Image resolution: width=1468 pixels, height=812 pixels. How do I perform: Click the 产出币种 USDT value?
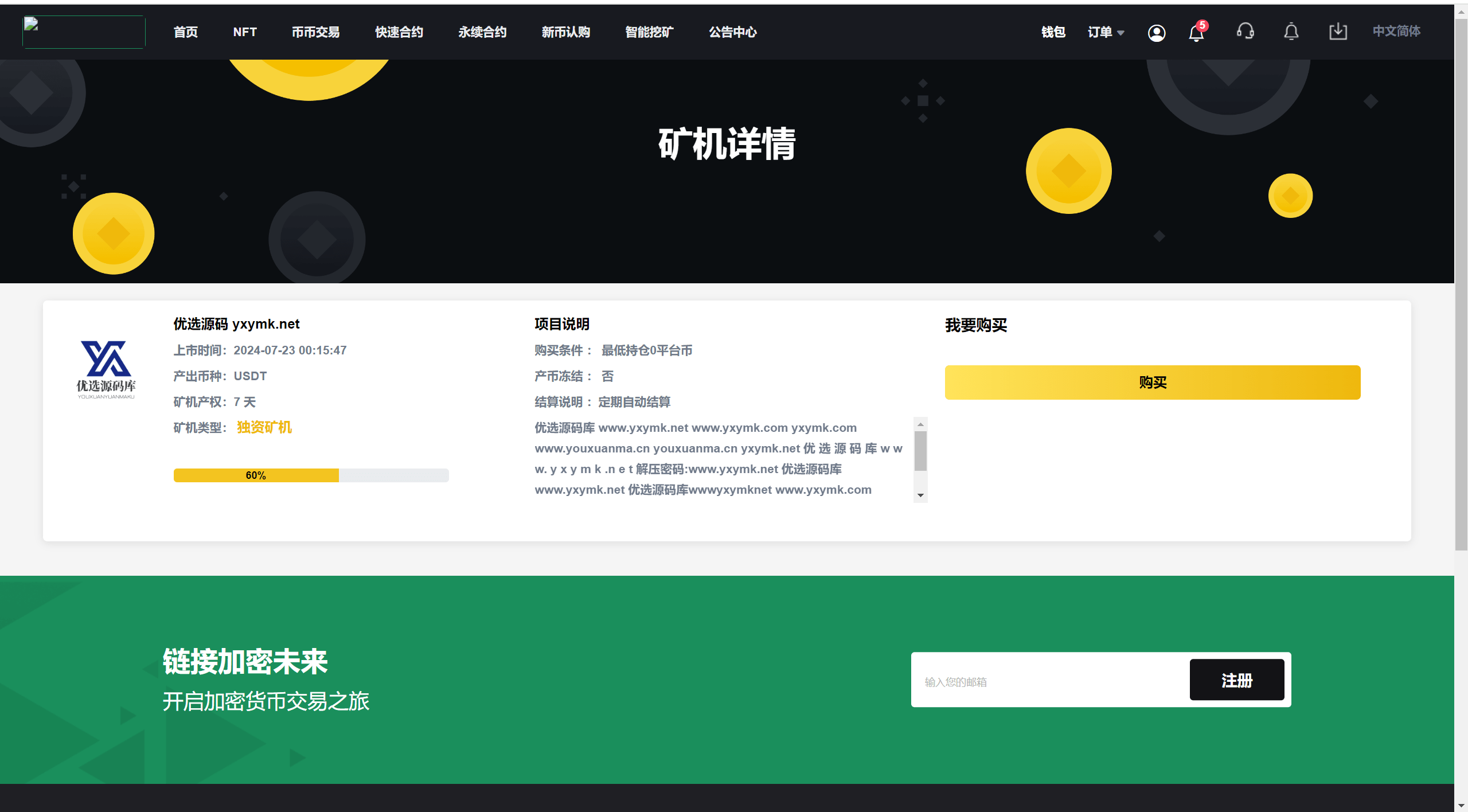pos(250,376)
